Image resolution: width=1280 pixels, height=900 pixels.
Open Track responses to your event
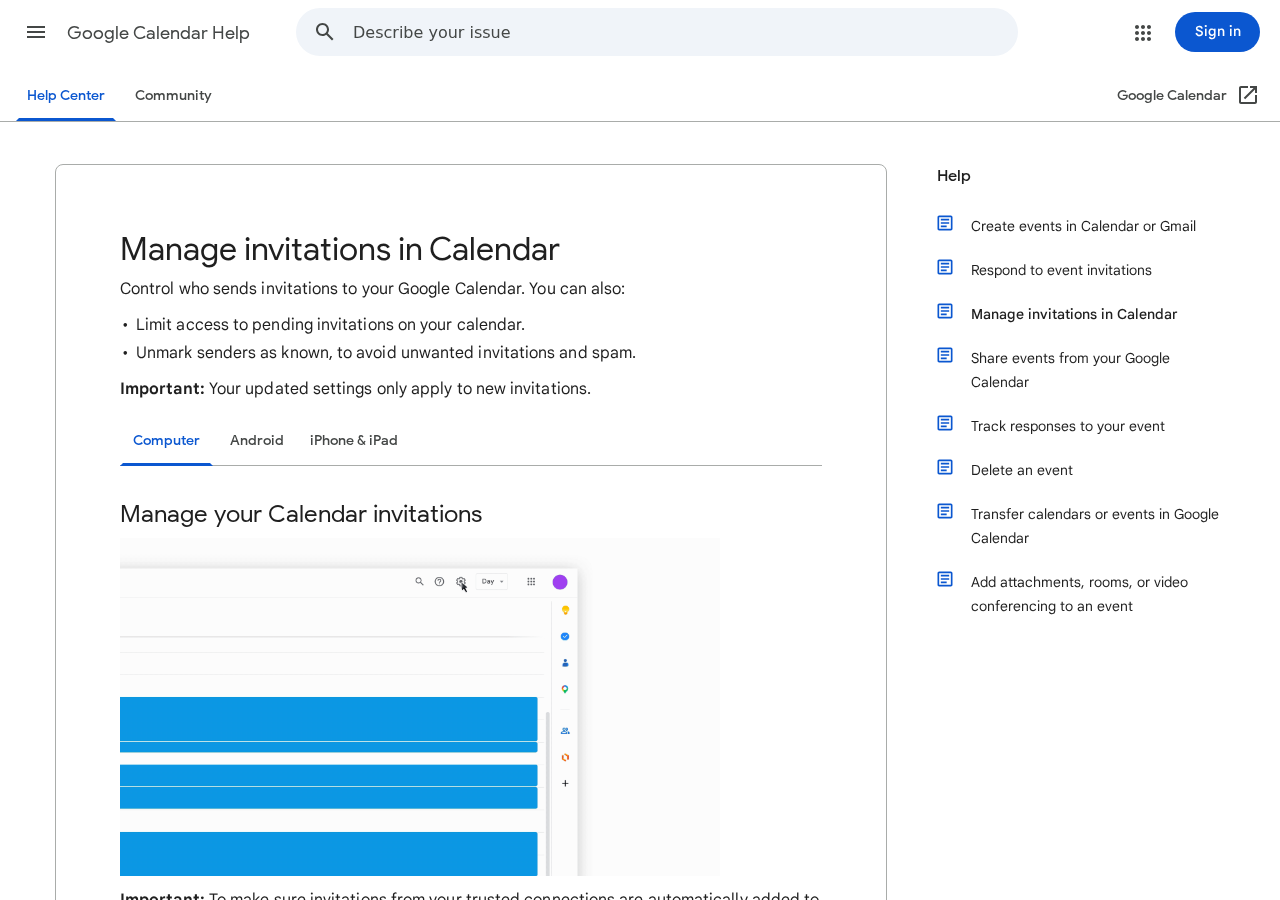tap(1068, 426)
